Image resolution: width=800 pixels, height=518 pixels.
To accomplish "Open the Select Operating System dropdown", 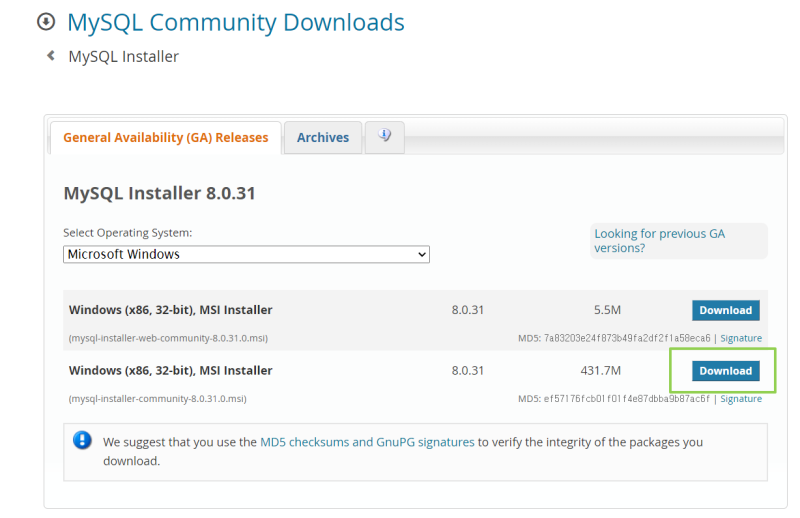I will tap(246, 254).
